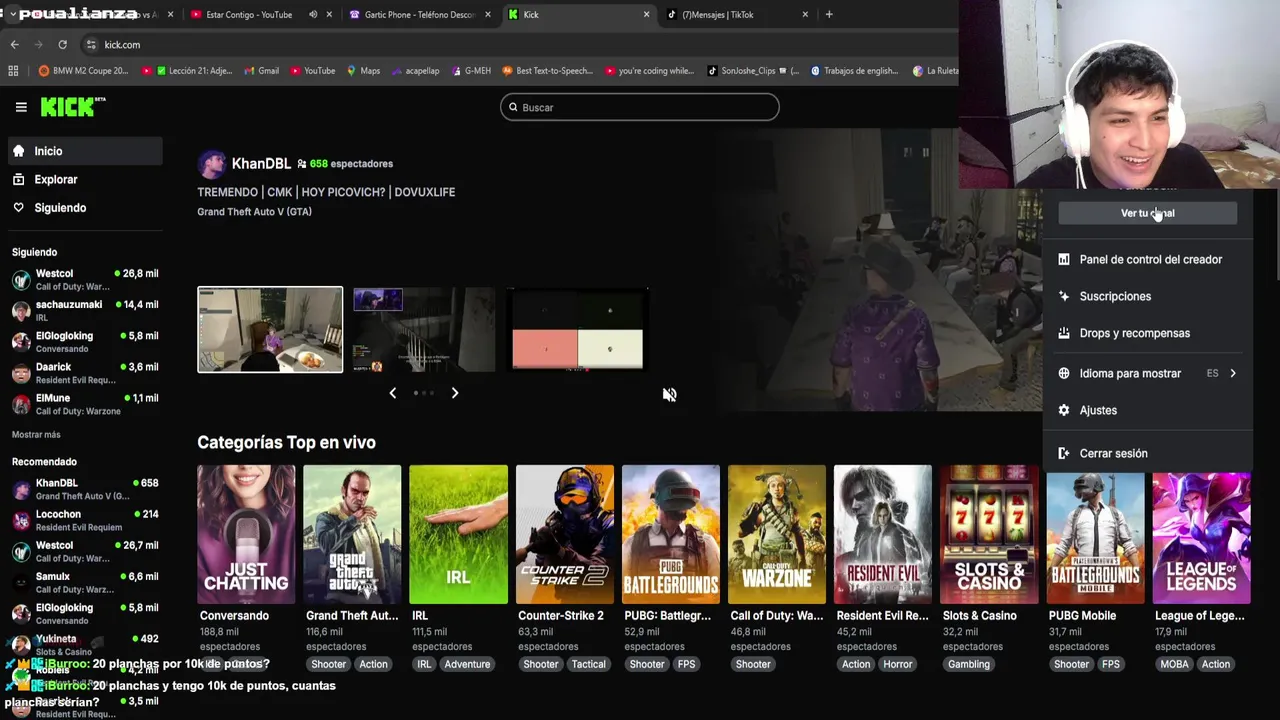Click MOBA tag under League of Legends
Viewport: 1280px width, 720px height.
[1175, 664]
